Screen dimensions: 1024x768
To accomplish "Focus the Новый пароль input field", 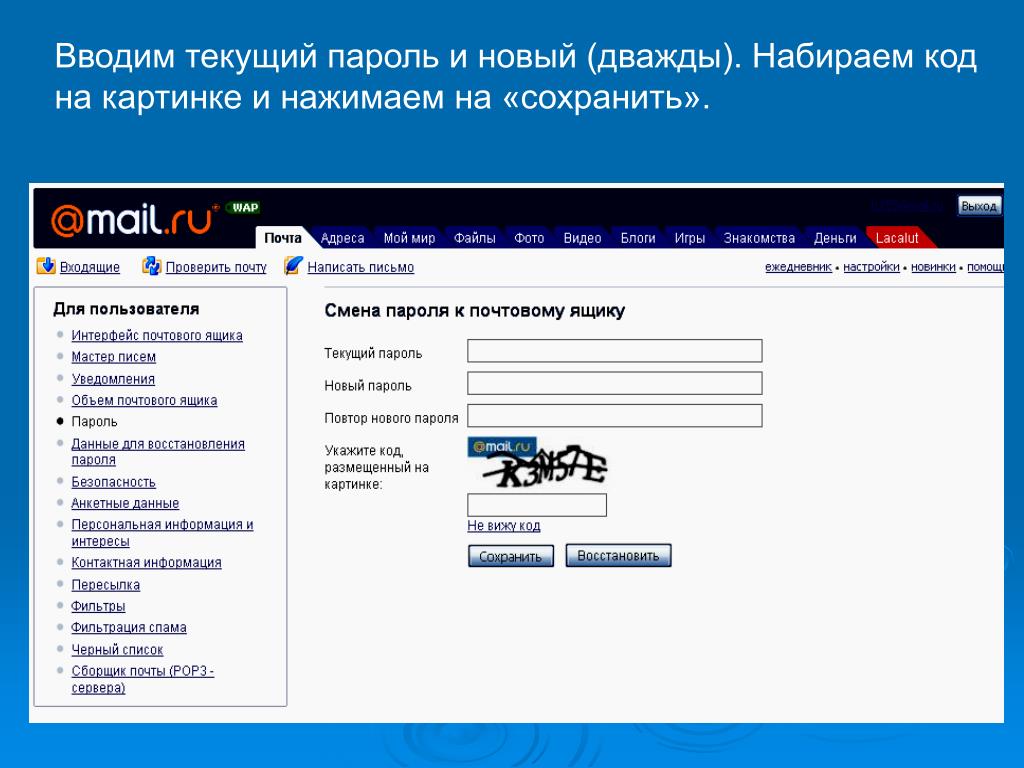I will [x=615, y=383].
